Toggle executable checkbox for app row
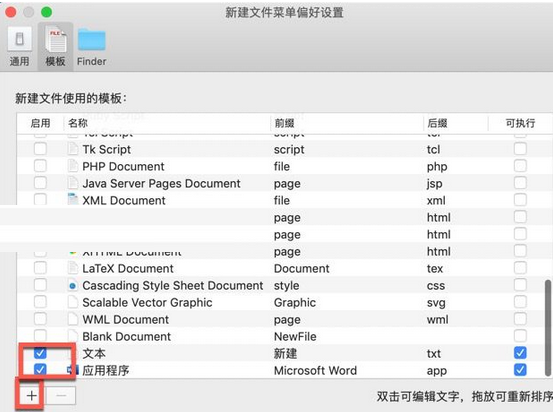The height and width of the screenshot is (412, 553). (x=520, y=369)
